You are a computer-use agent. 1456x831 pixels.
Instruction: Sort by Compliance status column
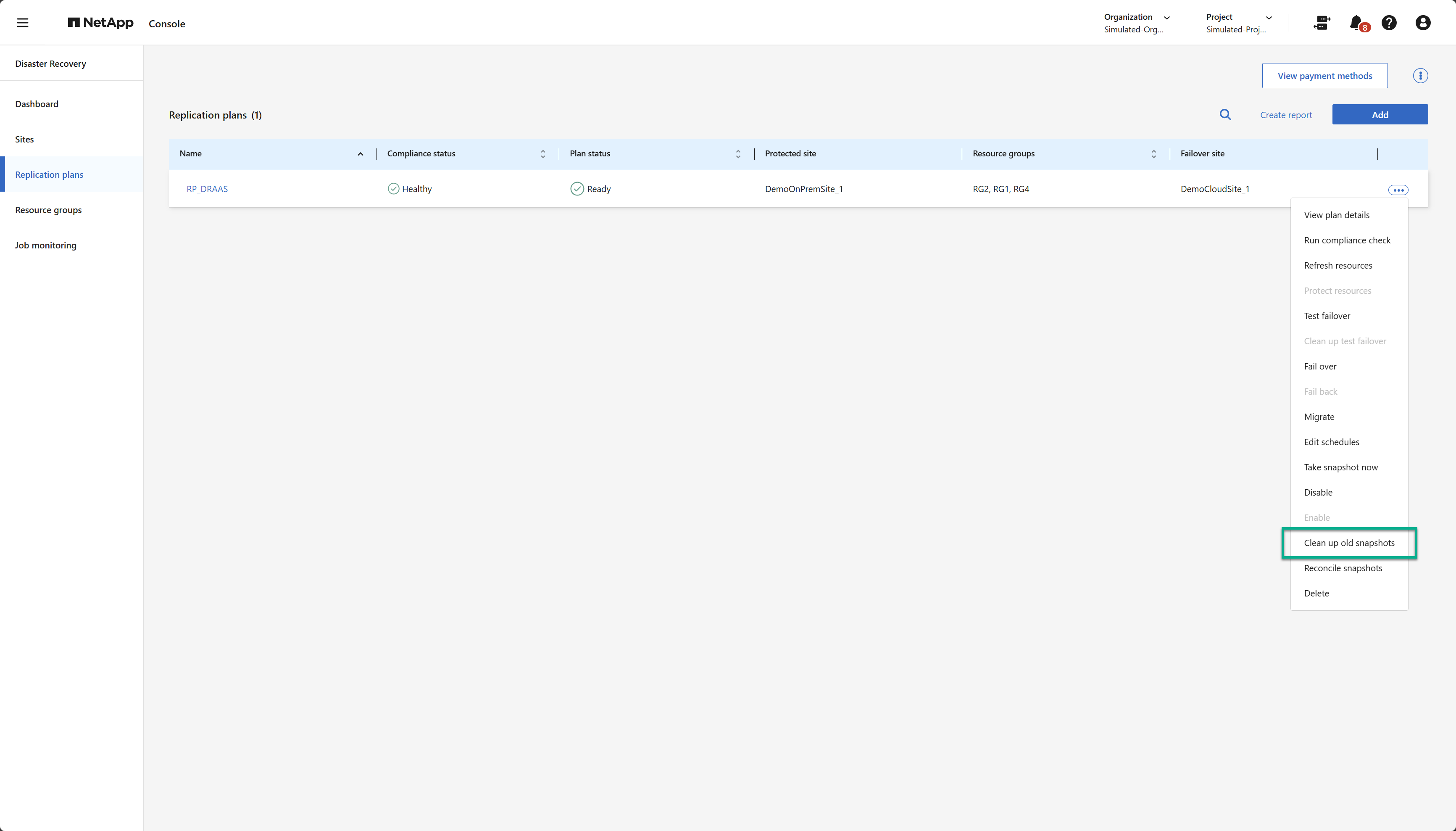[542, 154]
